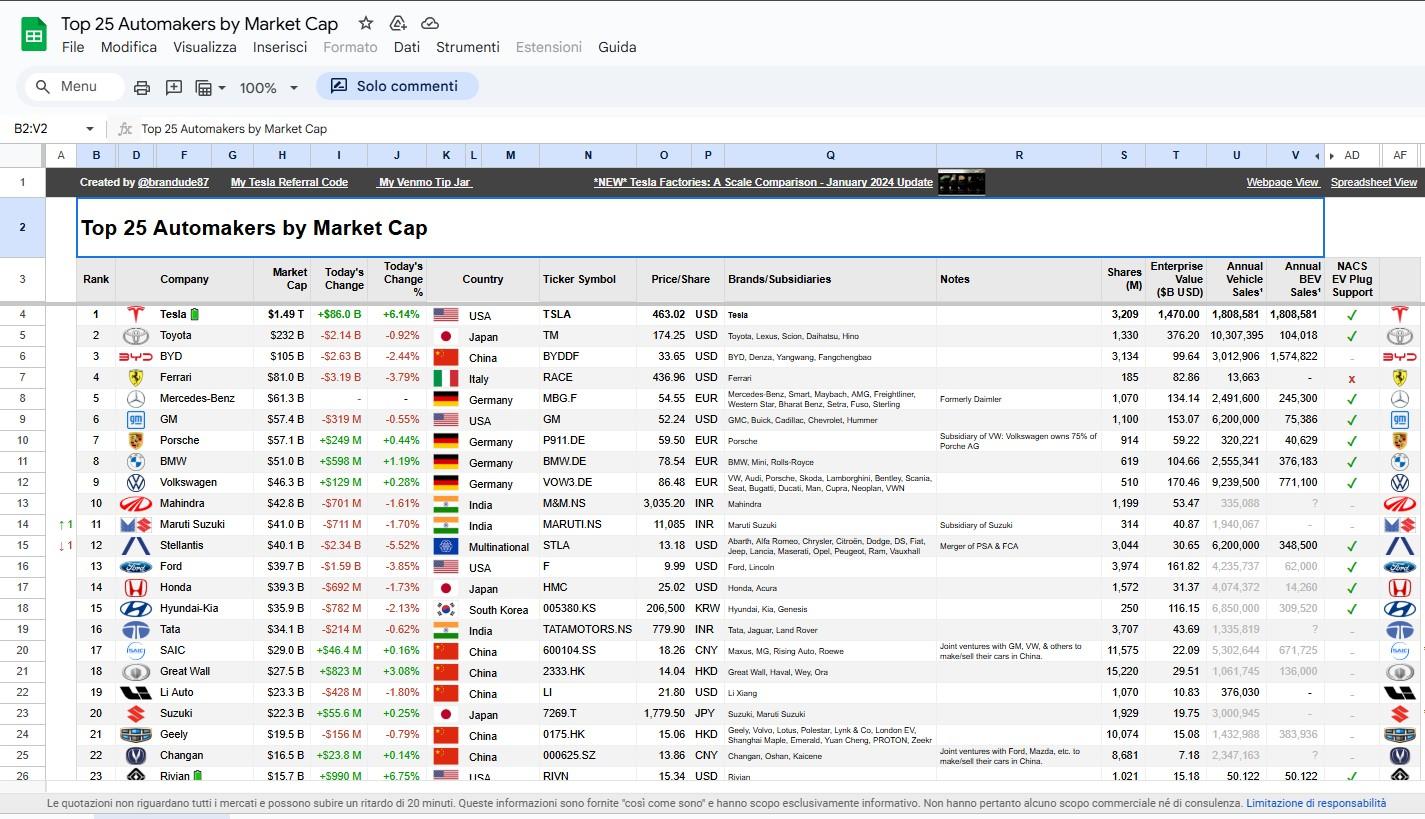
Task: Click the Tata logo icon
Action: coord(135,629)
